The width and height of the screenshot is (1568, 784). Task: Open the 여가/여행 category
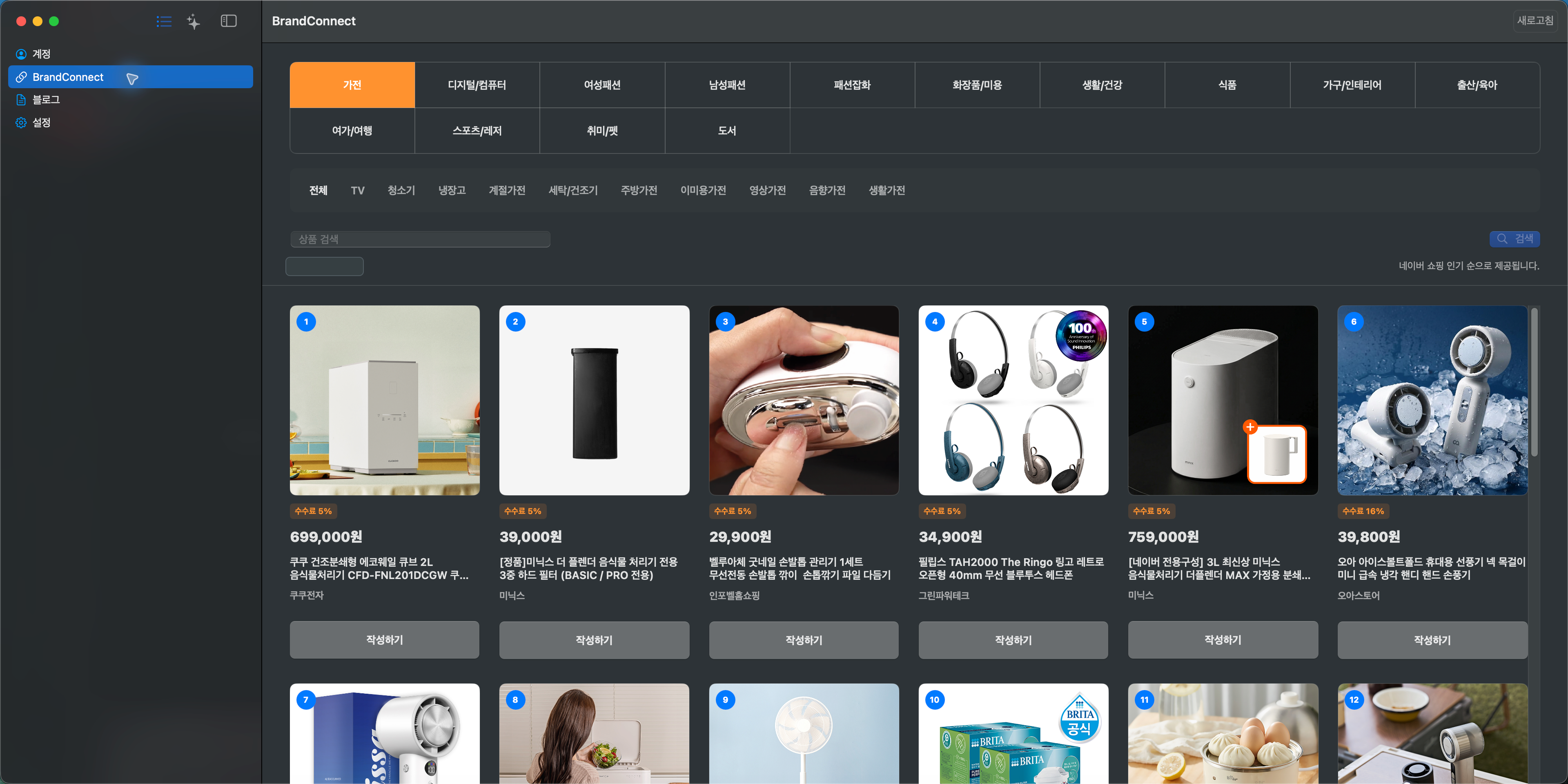(x=352, y=130)
